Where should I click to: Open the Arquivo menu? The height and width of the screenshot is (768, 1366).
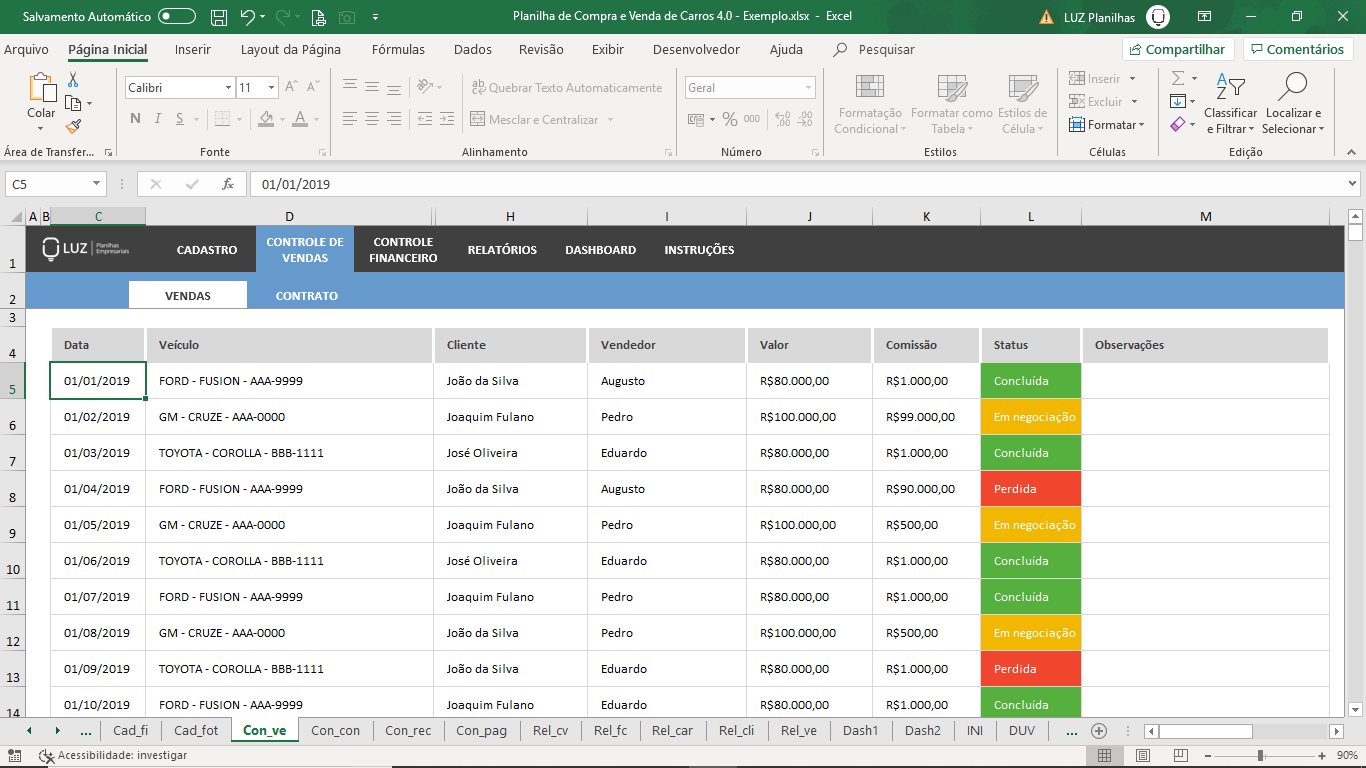pos(26,49)
